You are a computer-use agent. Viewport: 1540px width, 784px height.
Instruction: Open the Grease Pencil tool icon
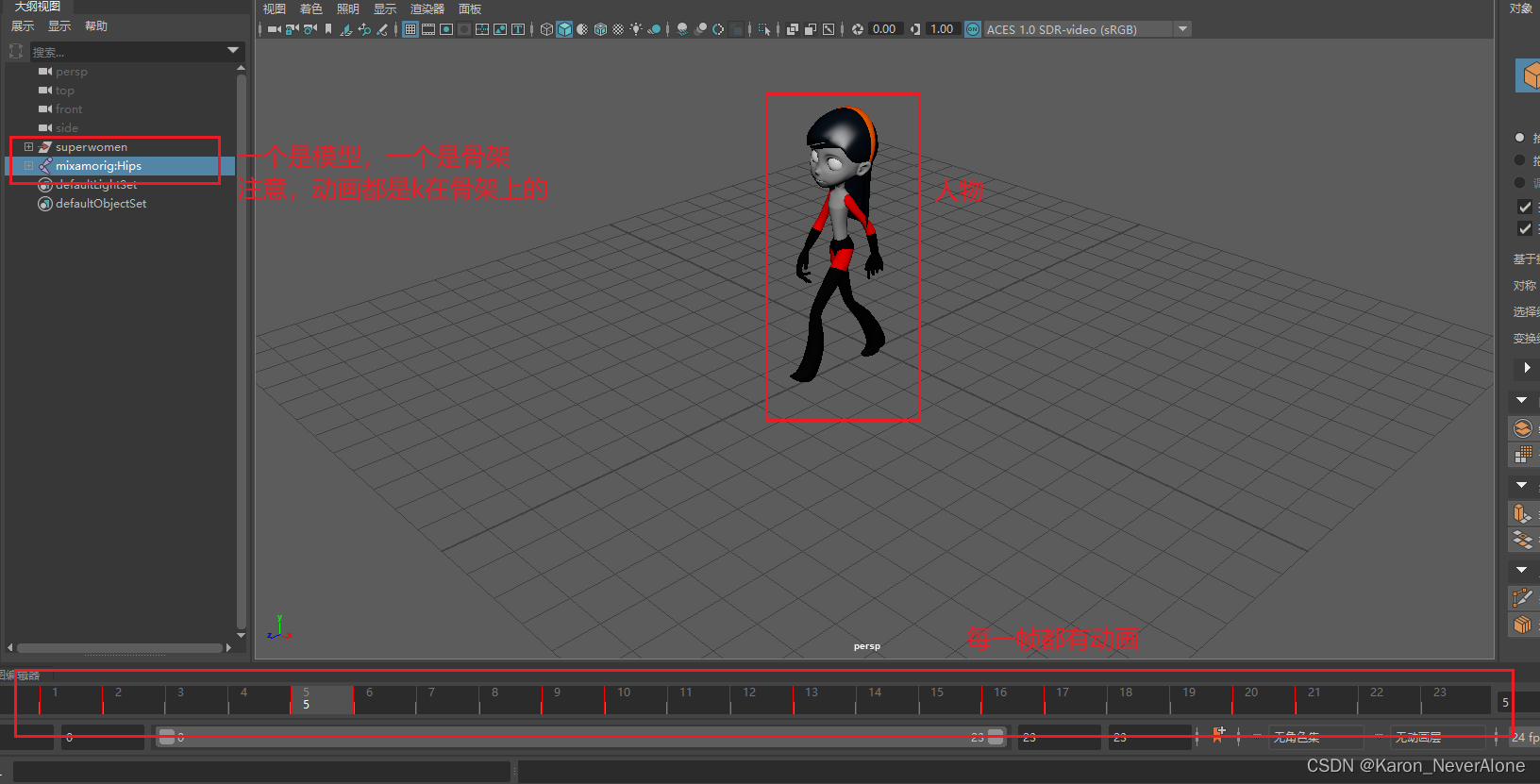pyautogui.click(x=381, y=29)
